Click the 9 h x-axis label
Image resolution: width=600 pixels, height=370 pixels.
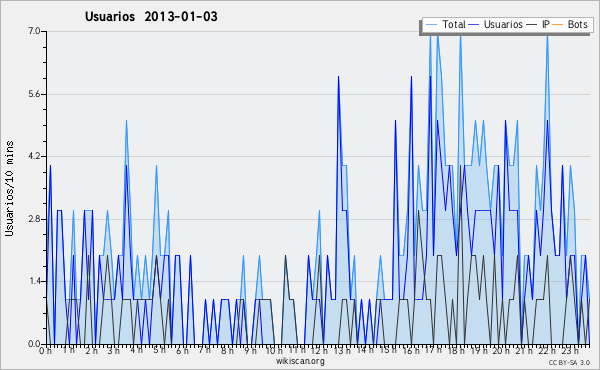(250, 351)
